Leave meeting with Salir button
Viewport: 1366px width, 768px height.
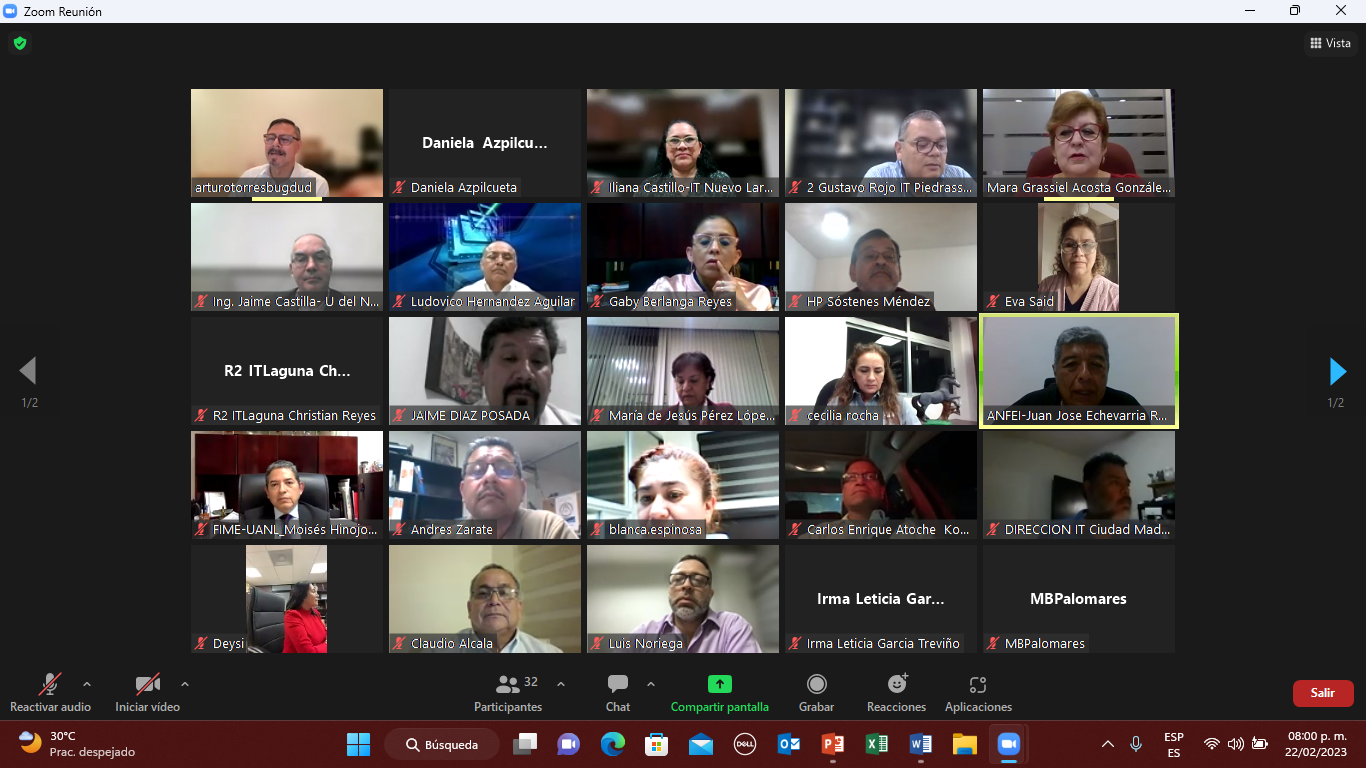tap(1323, 693)
